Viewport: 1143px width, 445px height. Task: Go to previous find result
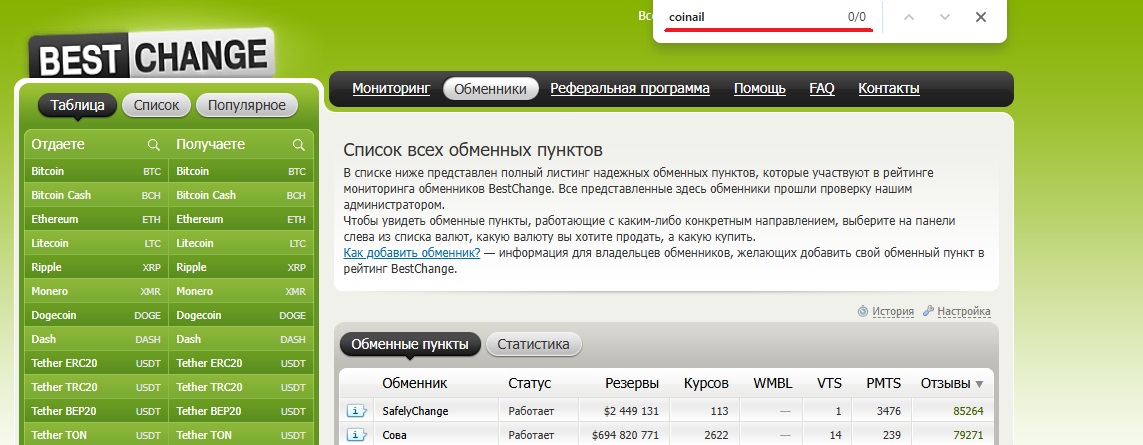tap(908, 17)
